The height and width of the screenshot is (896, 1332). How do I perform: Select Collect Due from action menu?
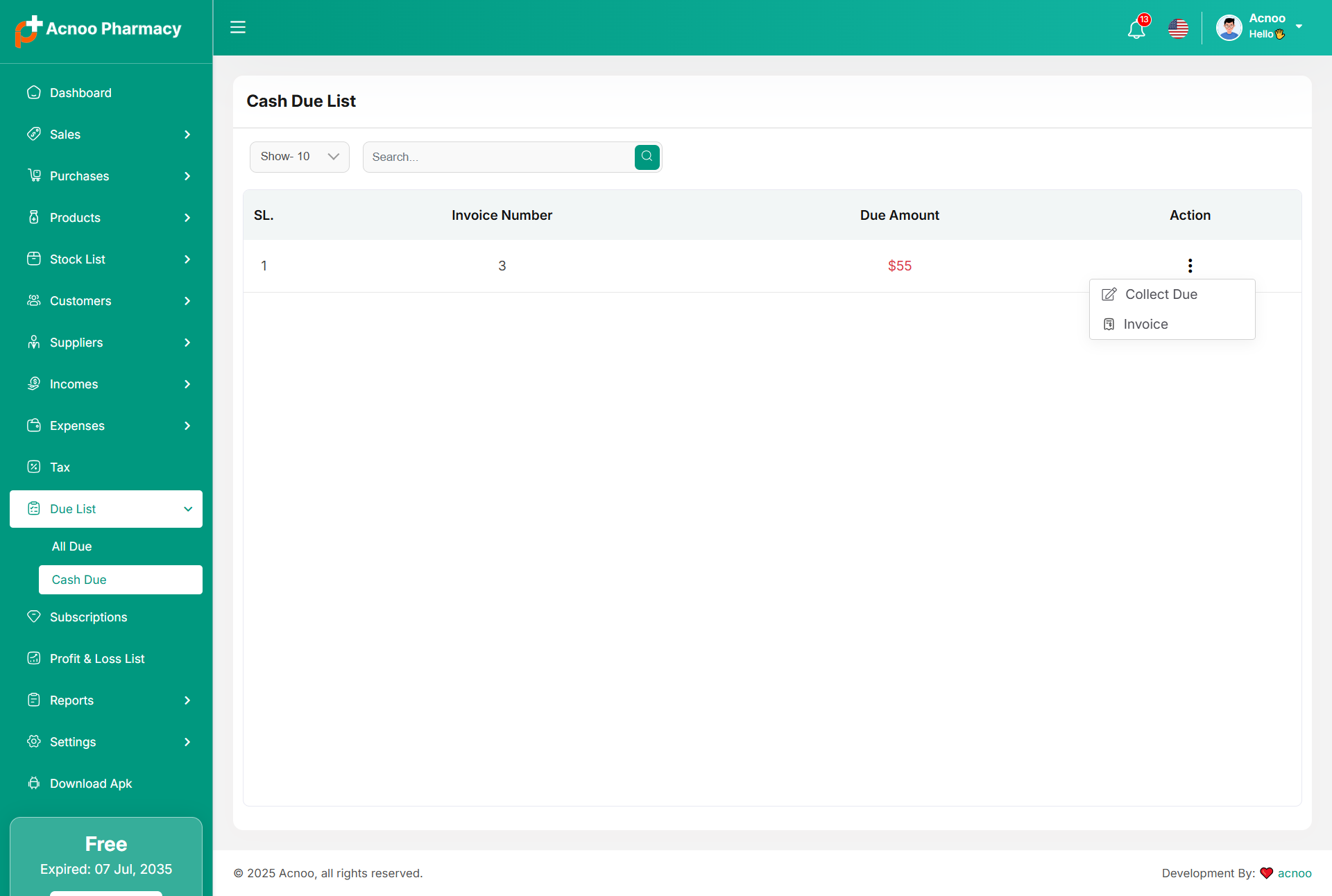tap(1161, 295)
